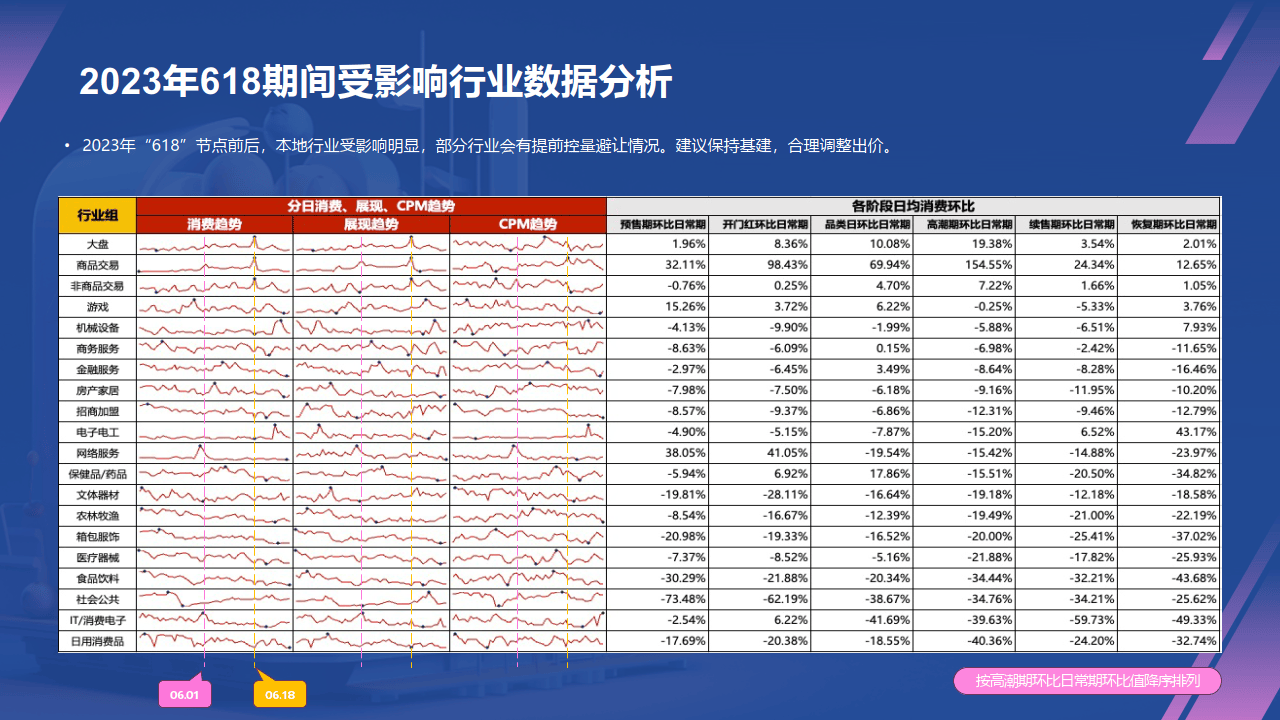Image resolution: width=1280 pixels, height=720 pixels.
Task: Click the 金融服务 row label
Action: (x=98, y=370)
